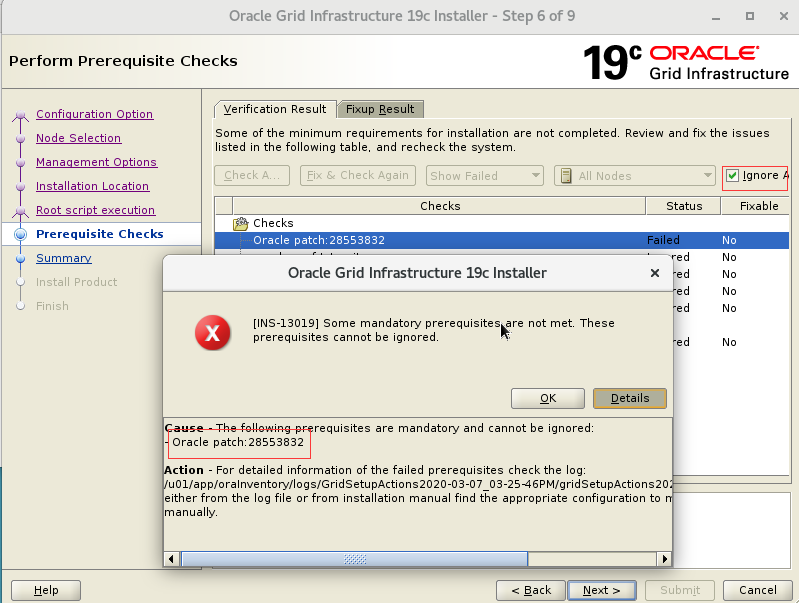Viewport: 799px width, 603px height.
Task: Maximize the installer window
Action: click(750, 16)
